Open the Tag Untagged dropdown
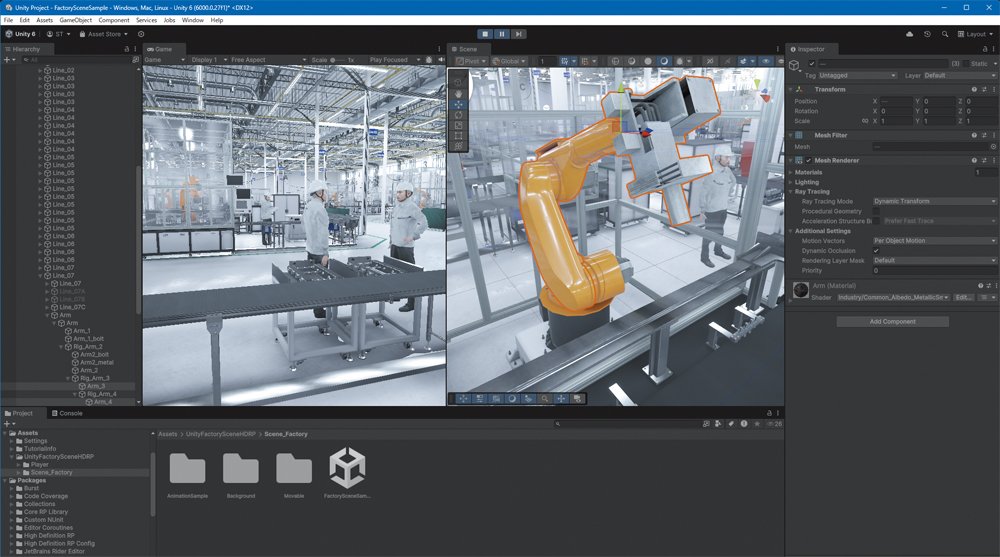 [858, 75]
